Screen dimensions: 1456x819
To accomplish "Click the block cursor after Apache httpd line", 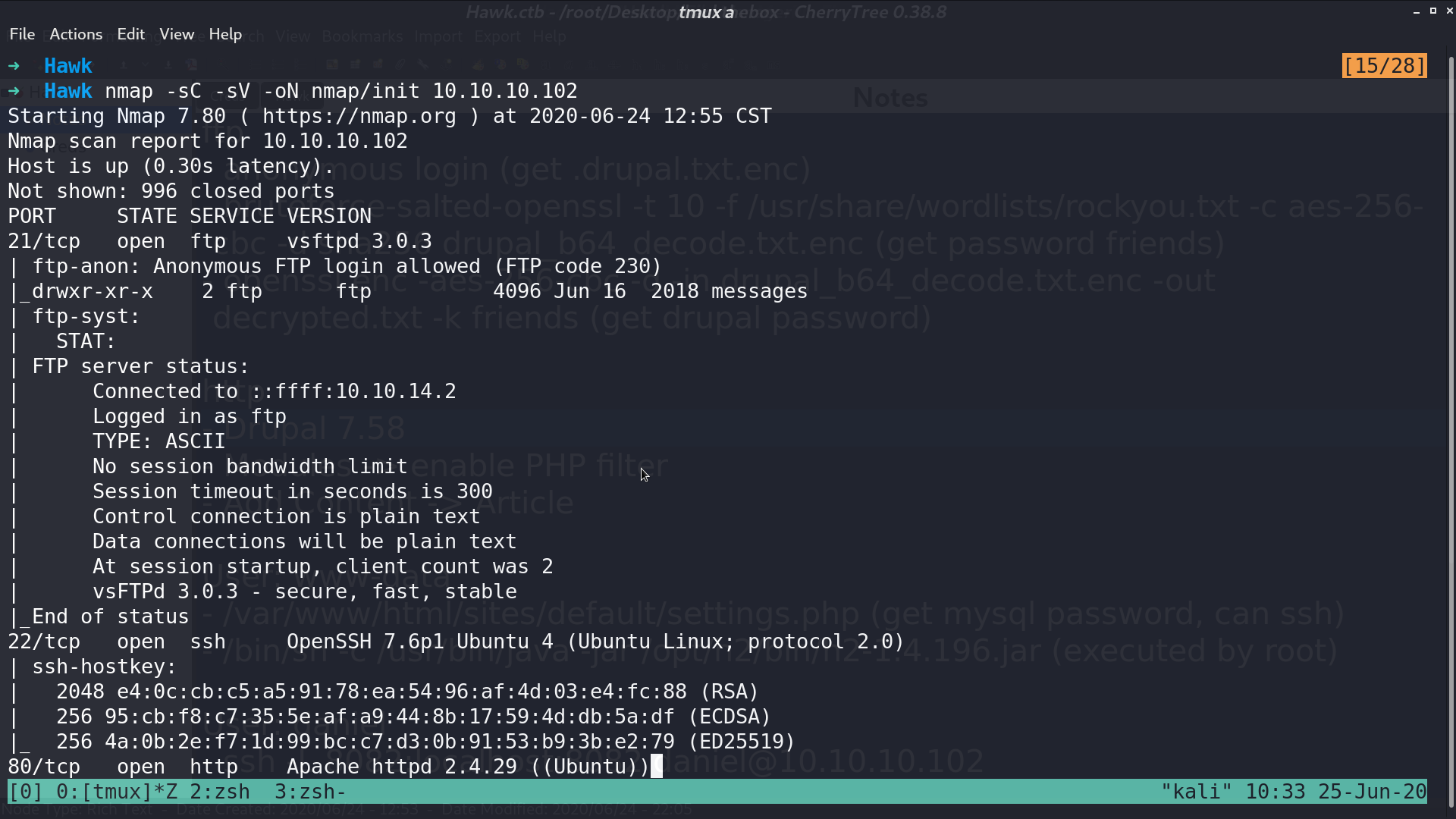I will 657,766.
